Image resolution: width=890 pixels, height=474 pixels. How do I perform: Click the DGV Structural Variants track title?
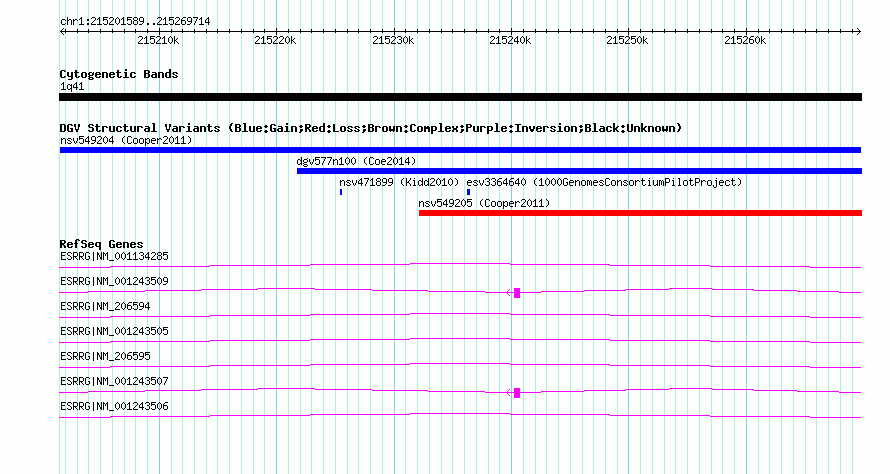(370, 128)
